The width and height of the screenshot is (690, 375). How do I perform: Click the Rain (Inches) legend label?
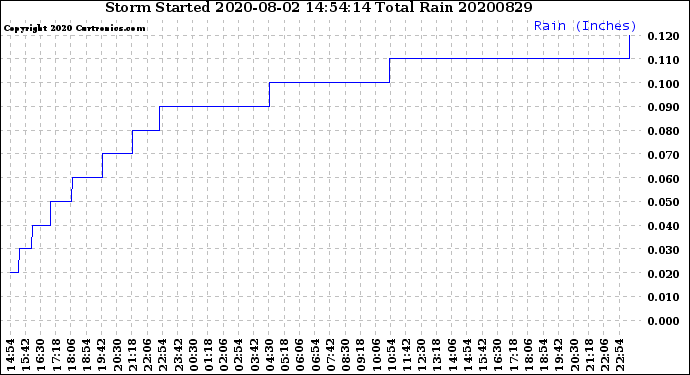coord(585,26)
